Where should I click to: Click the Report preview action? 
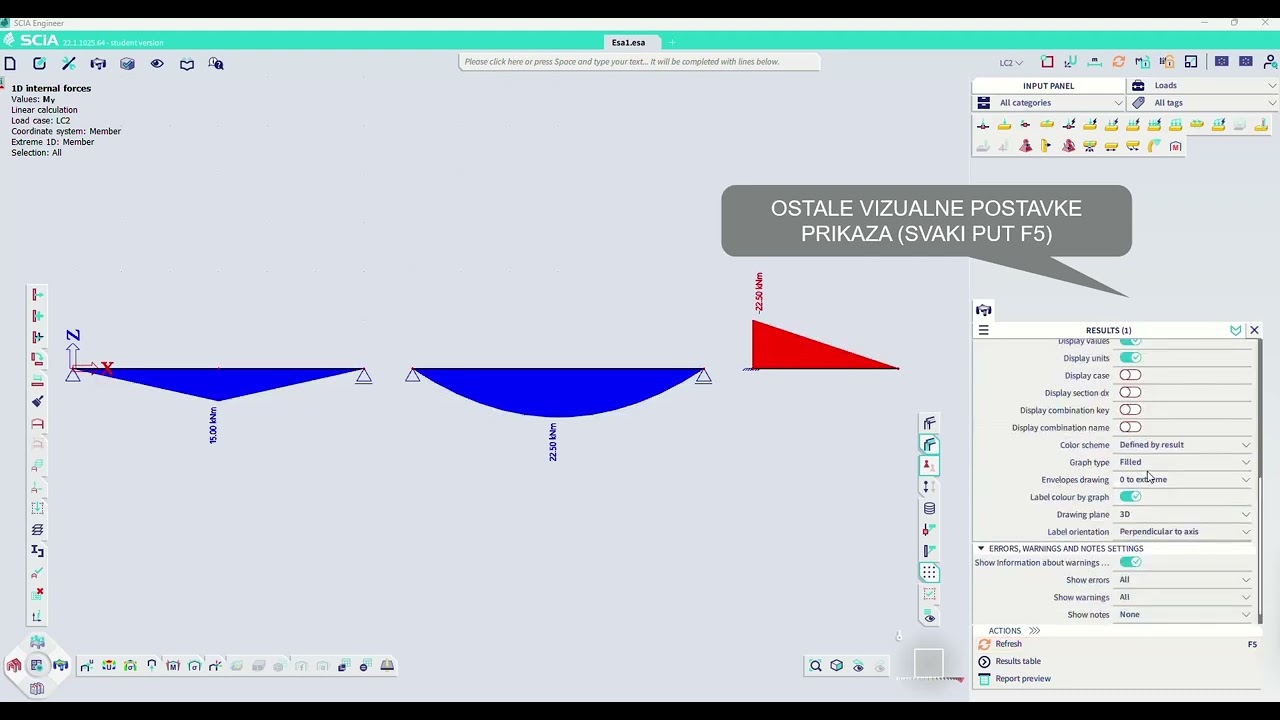[1023, 679]
